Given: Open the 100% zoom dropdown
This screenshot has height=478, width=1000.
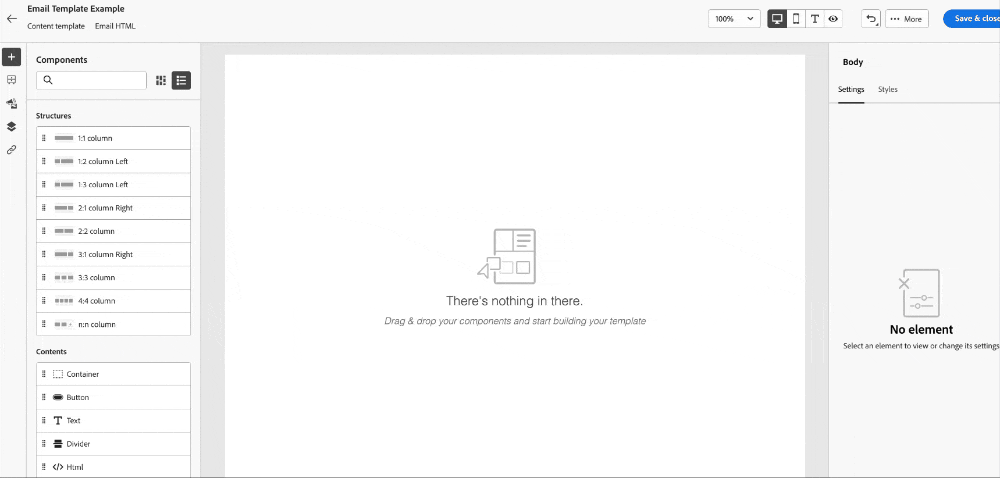Looking at the screenshot, I should [x=734, y=19].
